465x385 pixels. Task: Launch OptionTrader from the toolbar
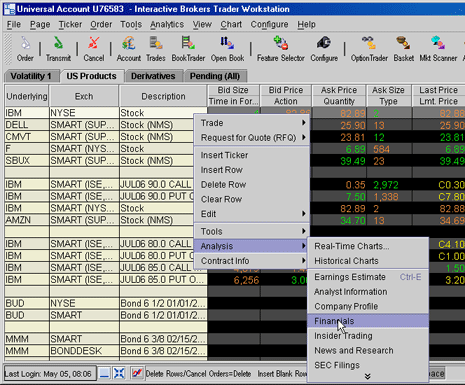[369, 49]
